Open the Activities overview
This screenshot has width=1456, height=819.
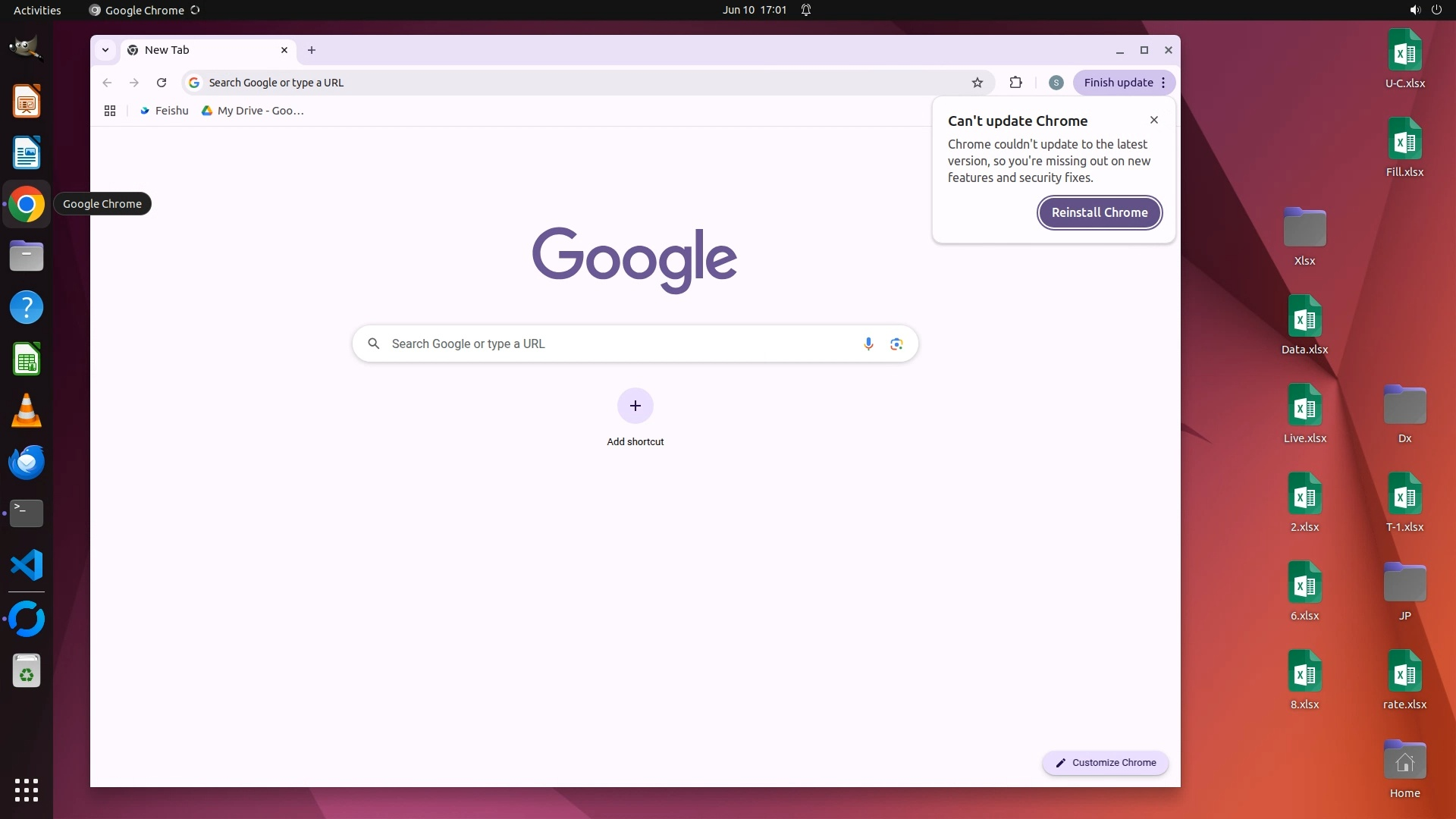coord(37,10)
